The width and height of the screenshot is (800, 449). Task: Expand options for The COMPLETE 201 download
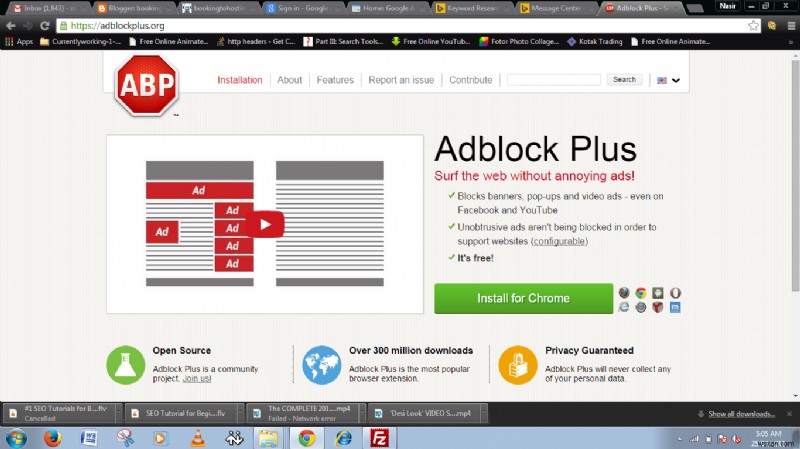click(362, 413)
